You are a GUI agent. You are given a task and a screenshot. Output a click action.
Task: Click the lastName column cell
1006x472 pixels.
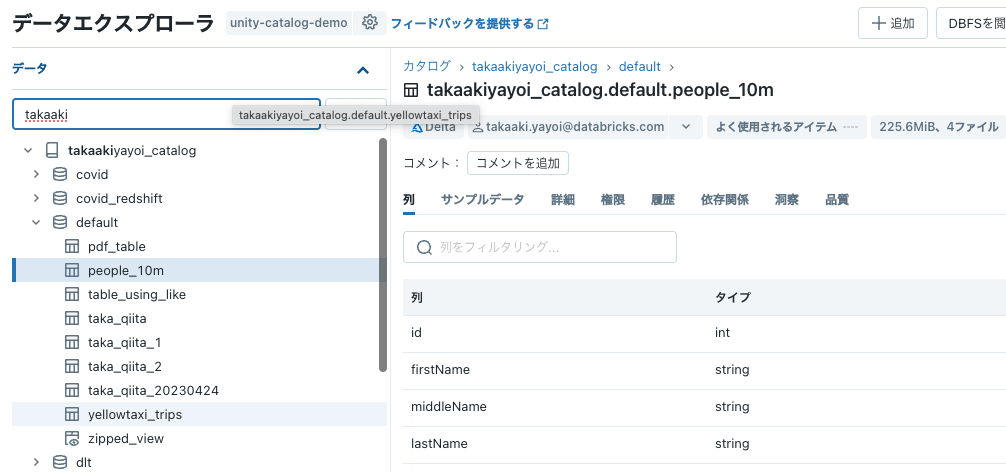coord(439,444)
